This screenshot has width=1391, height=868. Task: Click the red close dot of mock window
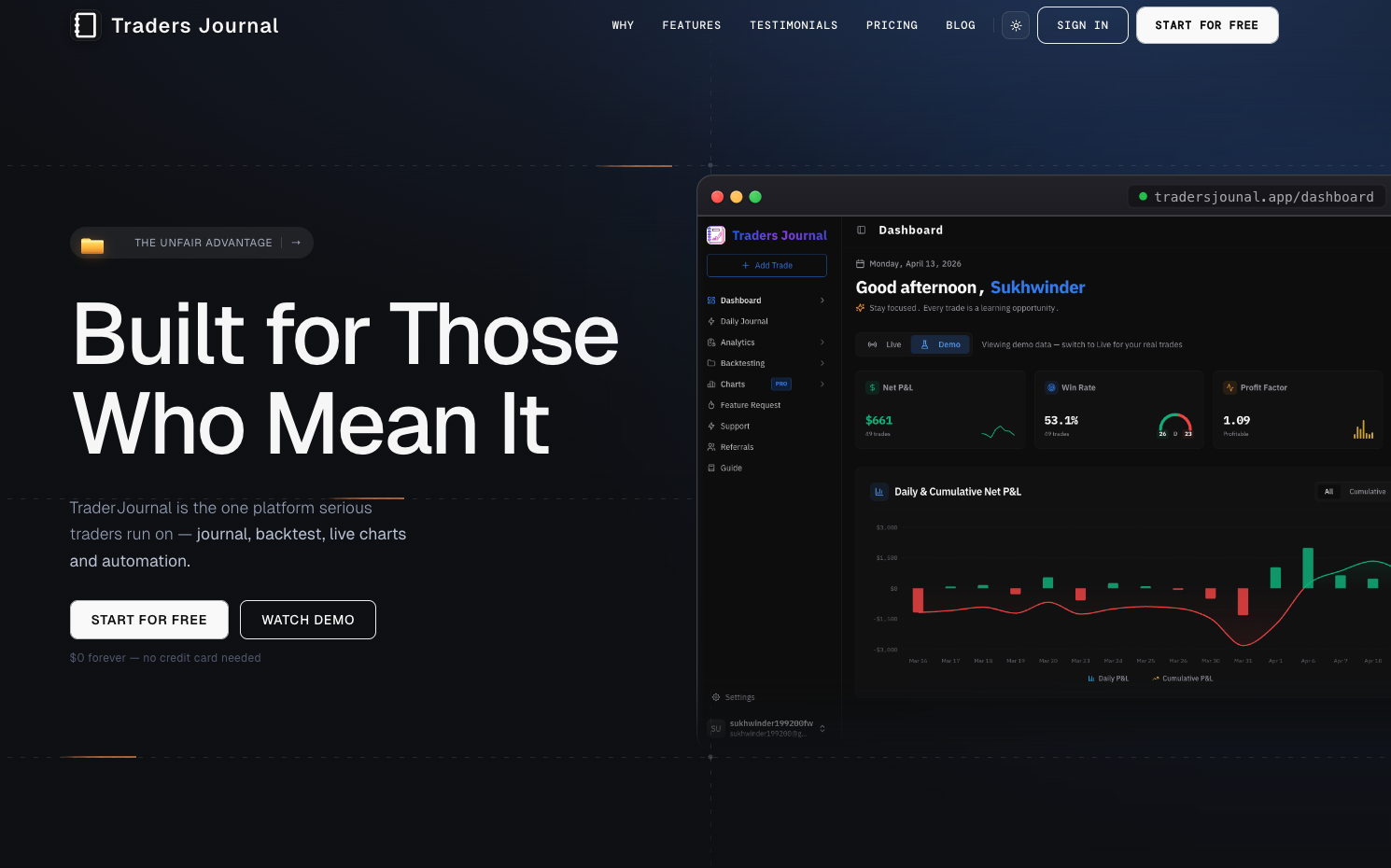click(717, 197)
